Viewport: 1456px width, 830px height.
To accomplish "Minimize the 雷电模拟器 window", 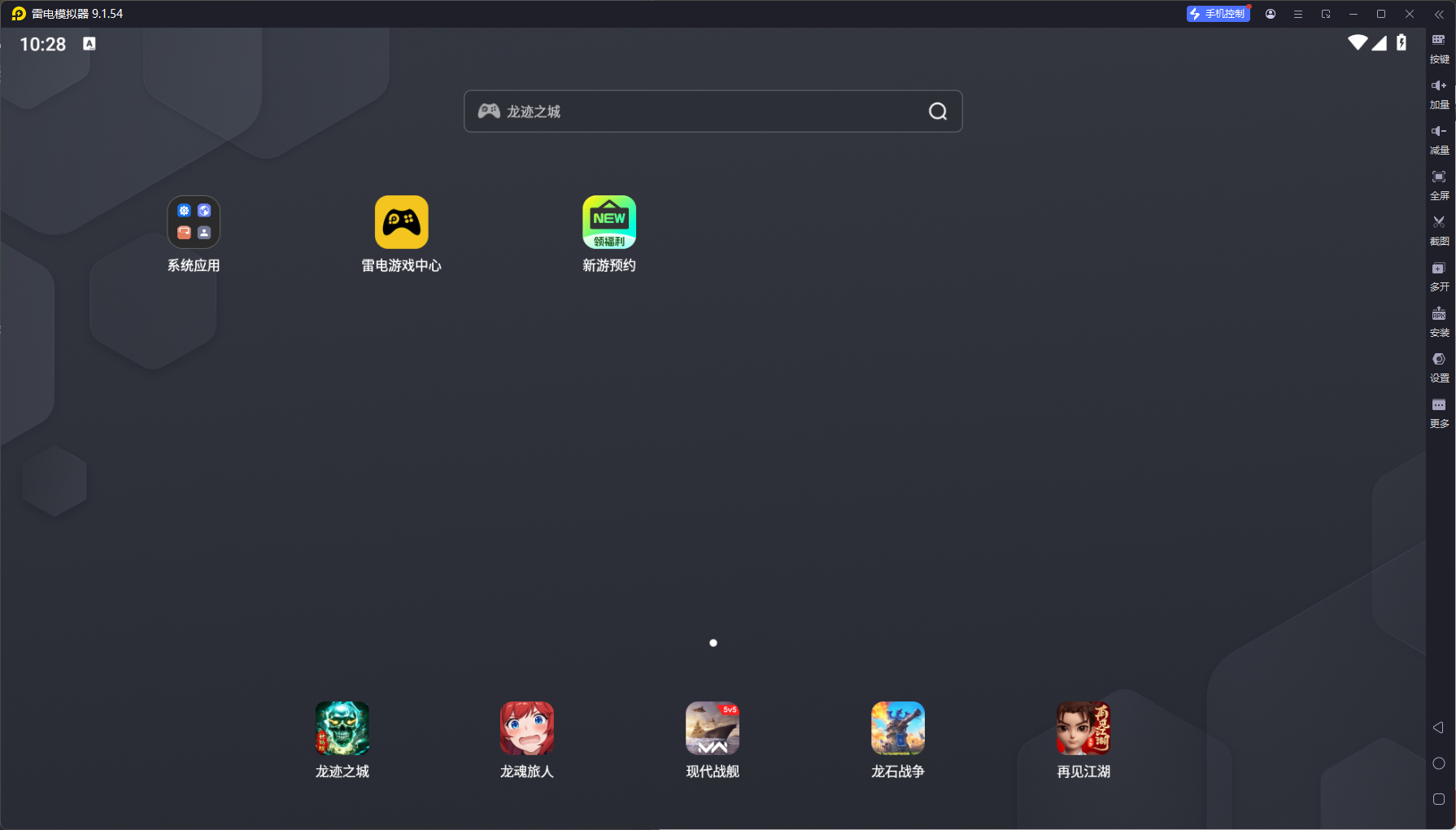I will (x=1354, y=14).
